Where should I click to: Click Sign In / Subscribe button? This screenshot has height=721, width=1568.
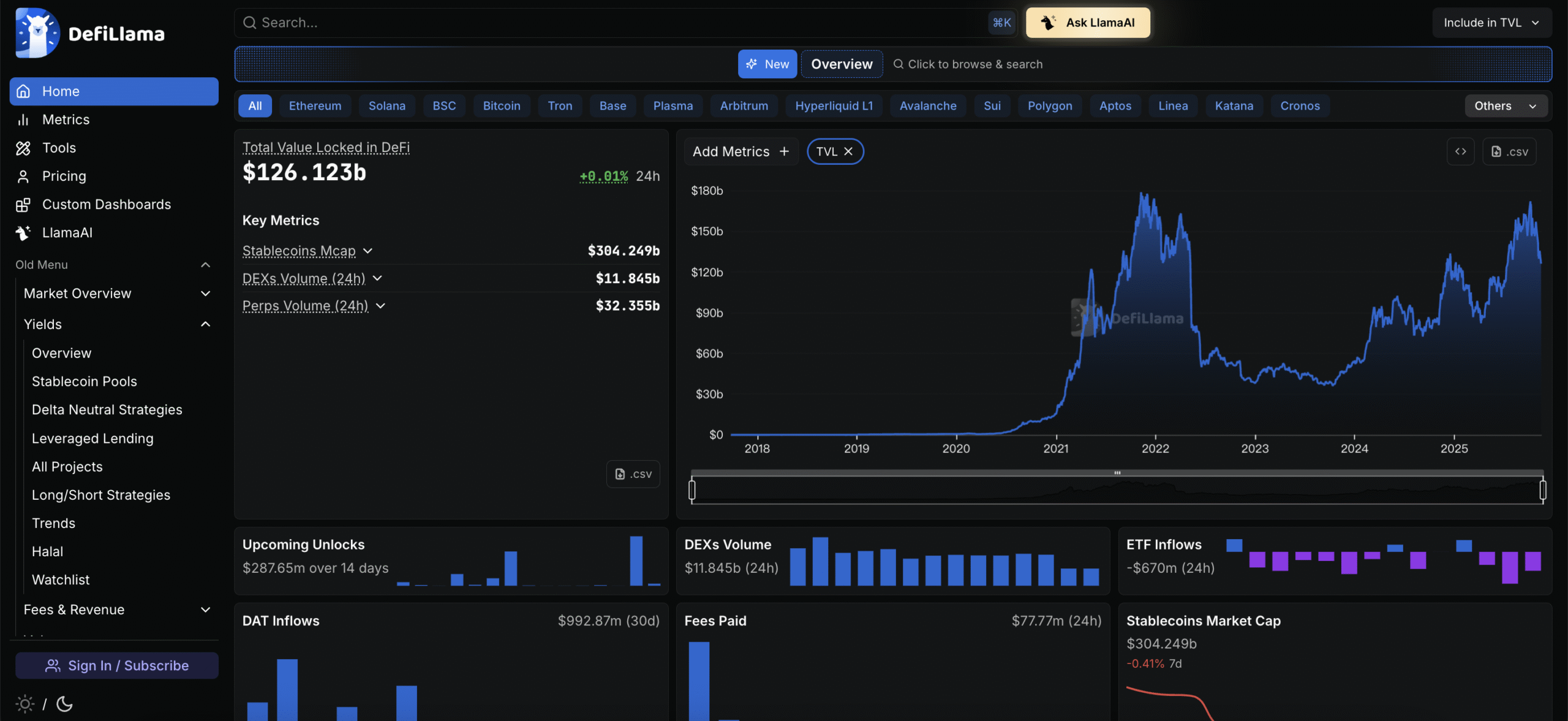[116, 666]
